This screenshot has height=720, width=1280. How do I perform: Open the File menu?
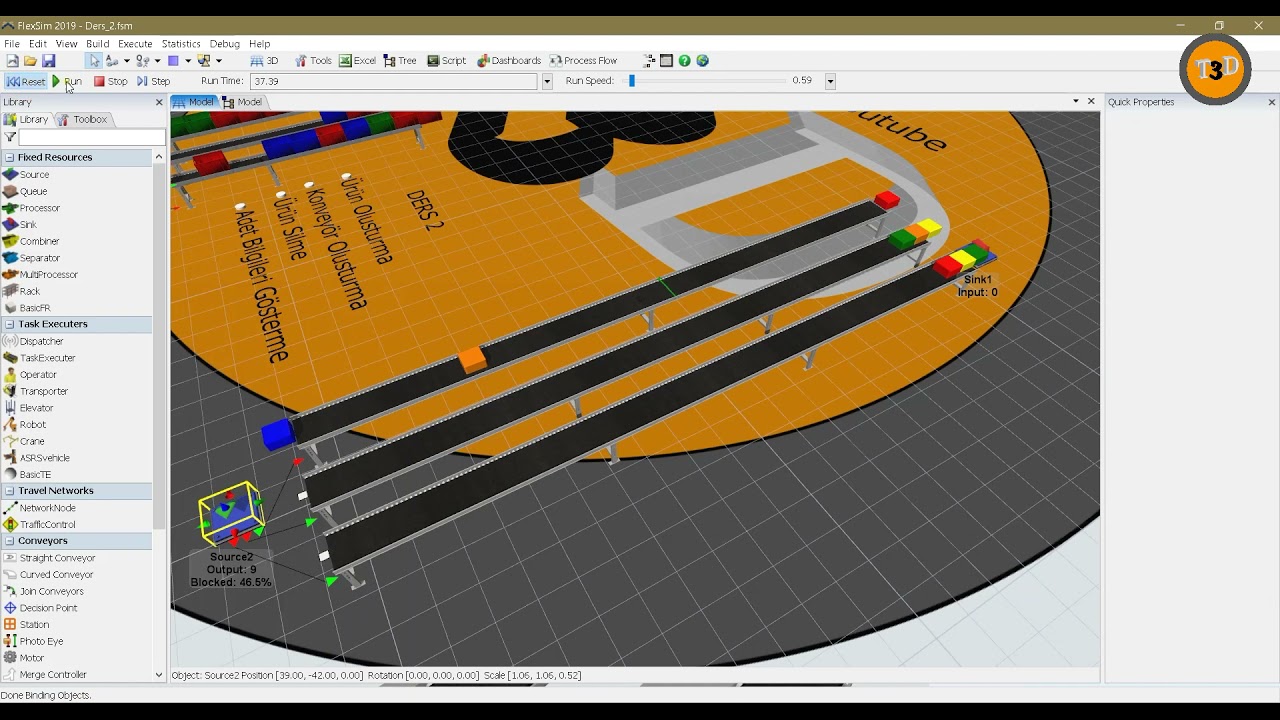[12, 44]
